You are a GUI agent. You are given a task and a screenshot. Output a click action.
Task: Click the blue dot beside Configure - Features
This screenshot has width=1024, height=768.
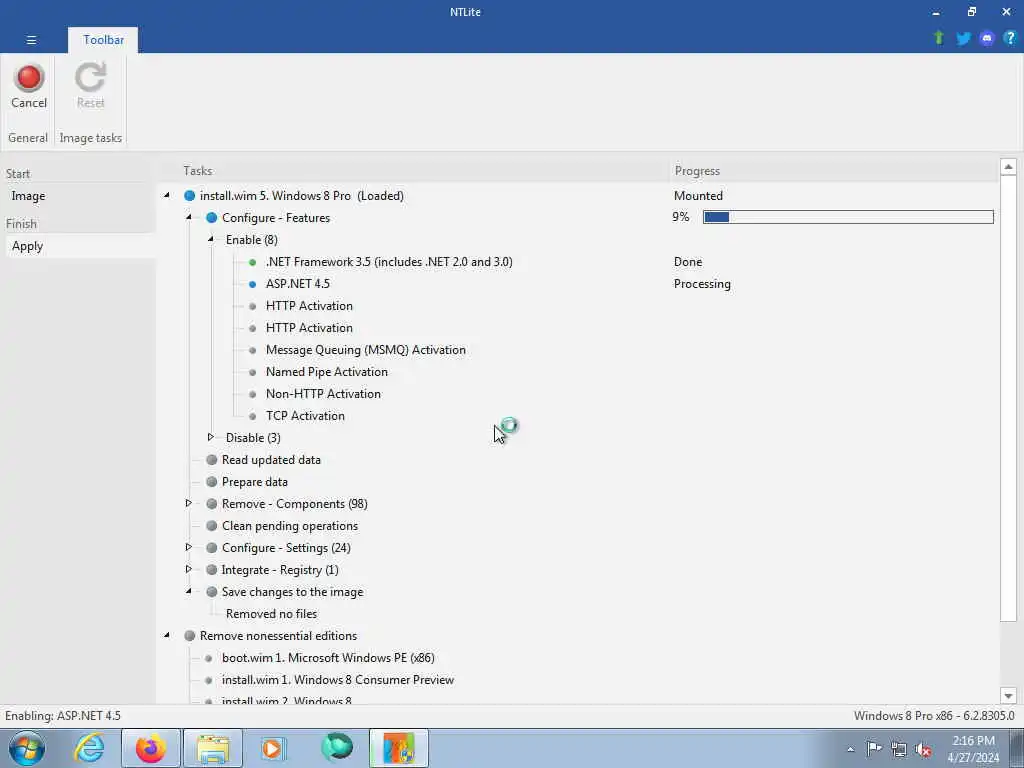tap(212, 218)
